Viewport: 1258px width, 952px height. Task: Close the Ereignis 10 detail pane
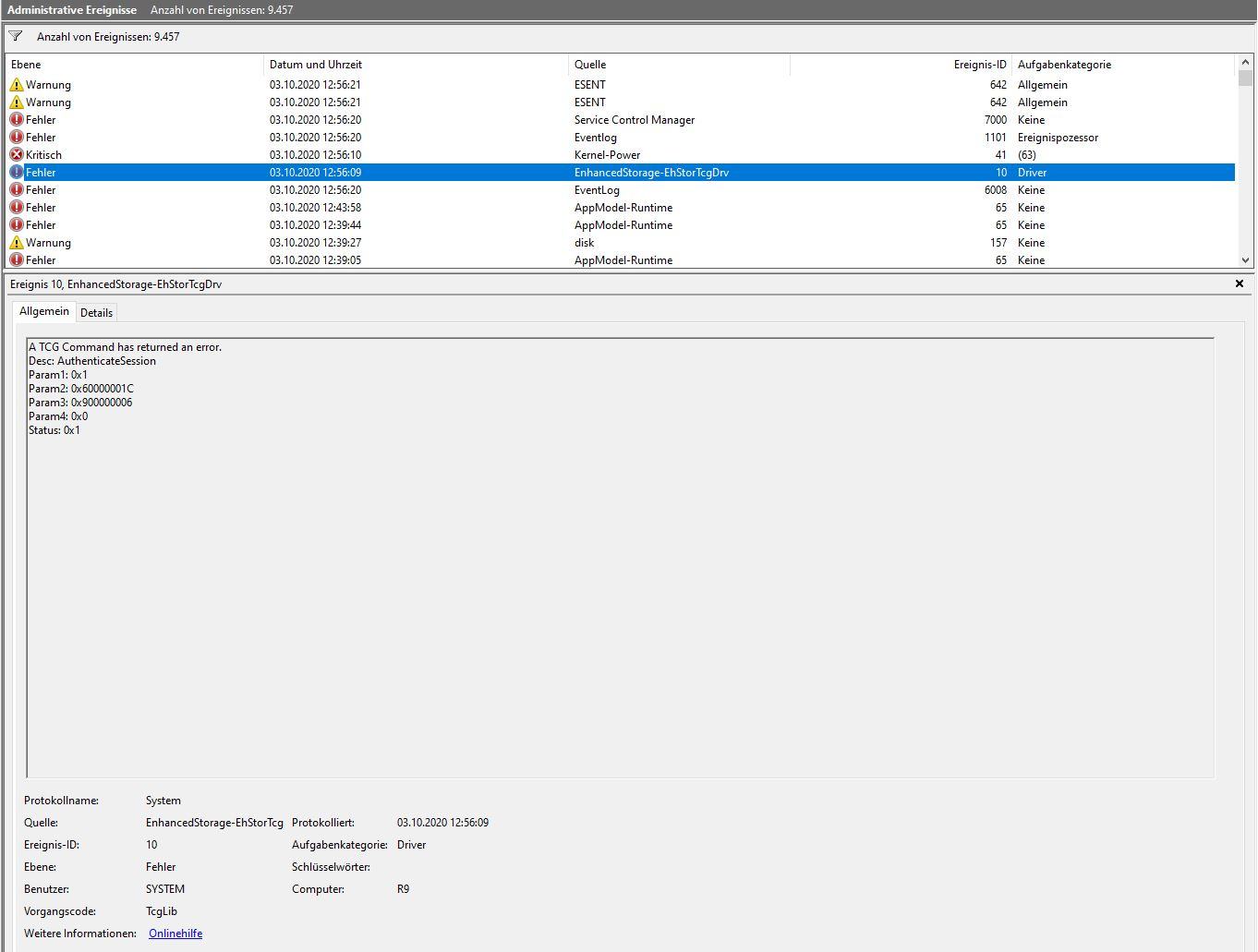pyautogui.click(x=1240, y=283)
